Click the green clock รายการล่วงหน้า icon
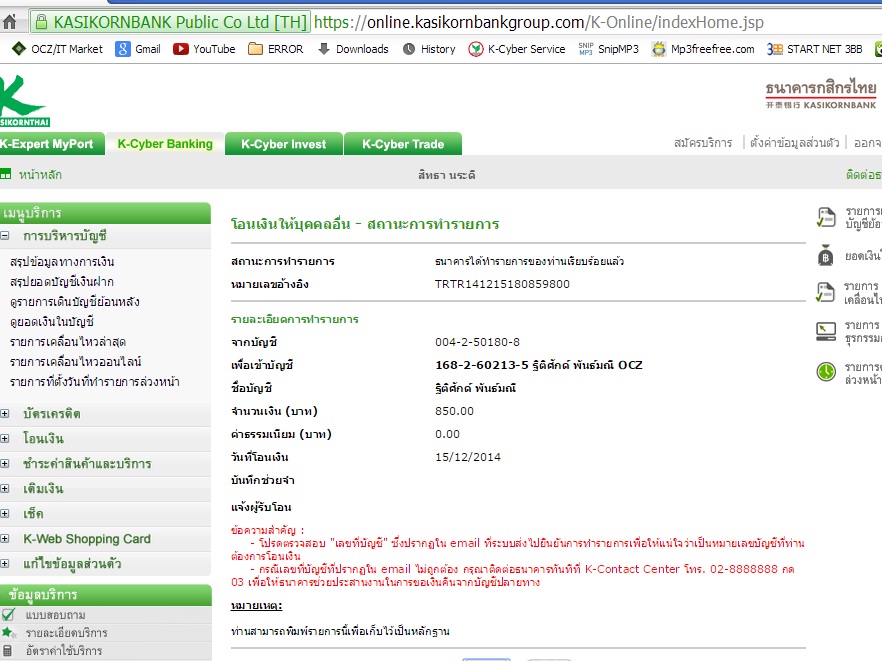Screen dimensions: 882x661 826,372
